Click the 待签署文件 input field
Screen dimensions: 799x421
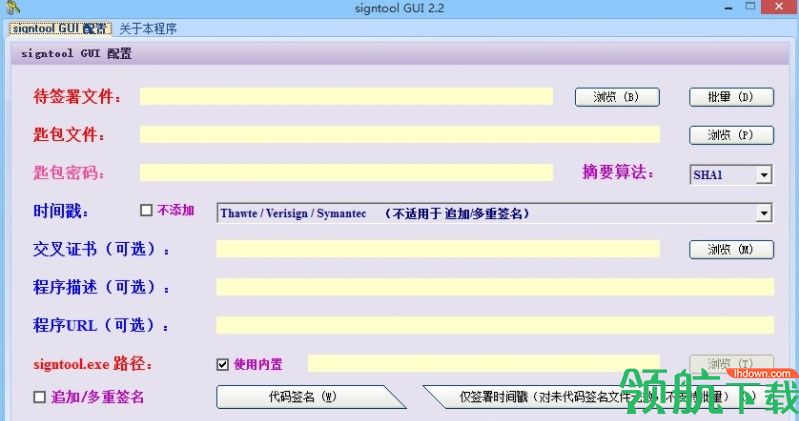coord(347,96)
